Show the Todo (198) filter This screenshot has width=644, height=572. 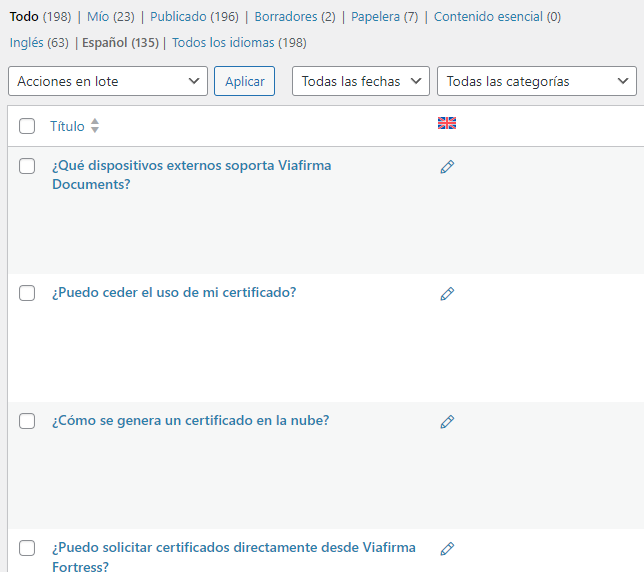tap(40, 17)
